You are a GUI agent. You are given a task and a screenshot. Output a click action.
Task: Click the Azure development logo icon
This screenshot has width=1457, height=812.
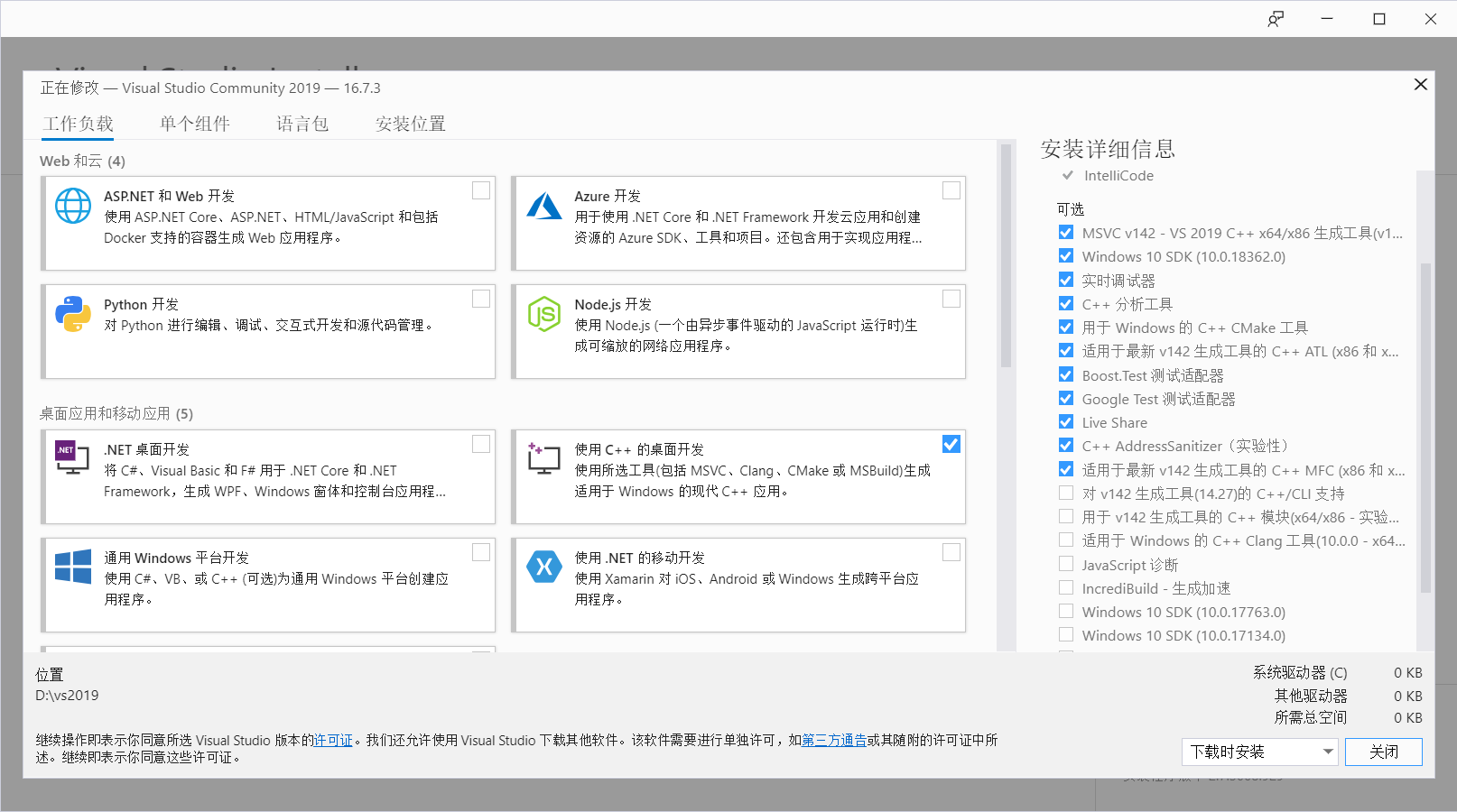point(544,206)
